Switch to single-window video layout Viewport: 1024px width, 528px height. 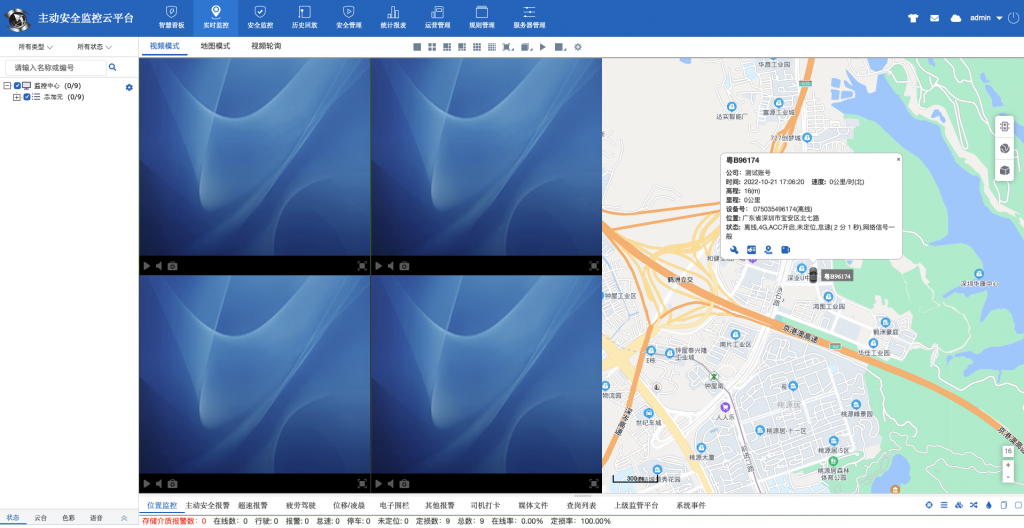(x=417, y=47)
